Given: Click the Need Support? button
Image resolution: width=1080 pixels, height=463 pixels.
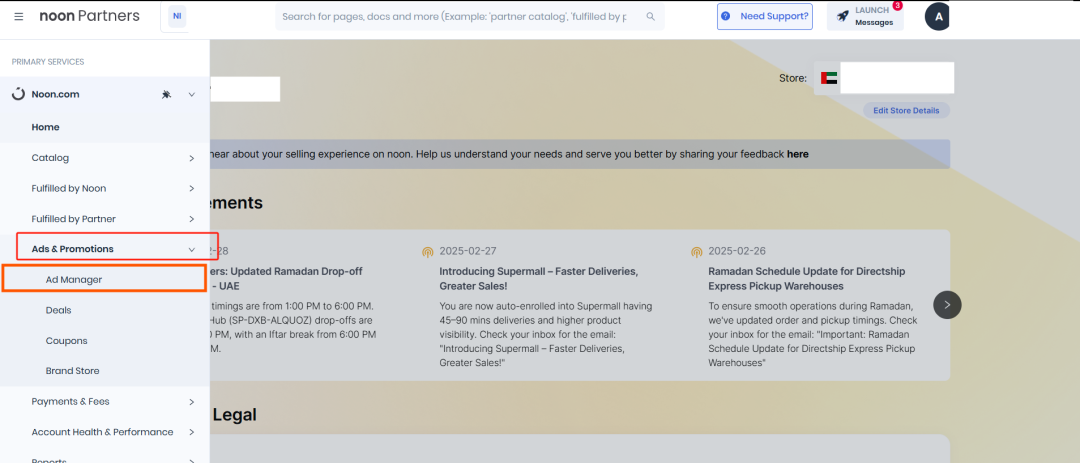Looking at the screenshot, I should 765,16.
